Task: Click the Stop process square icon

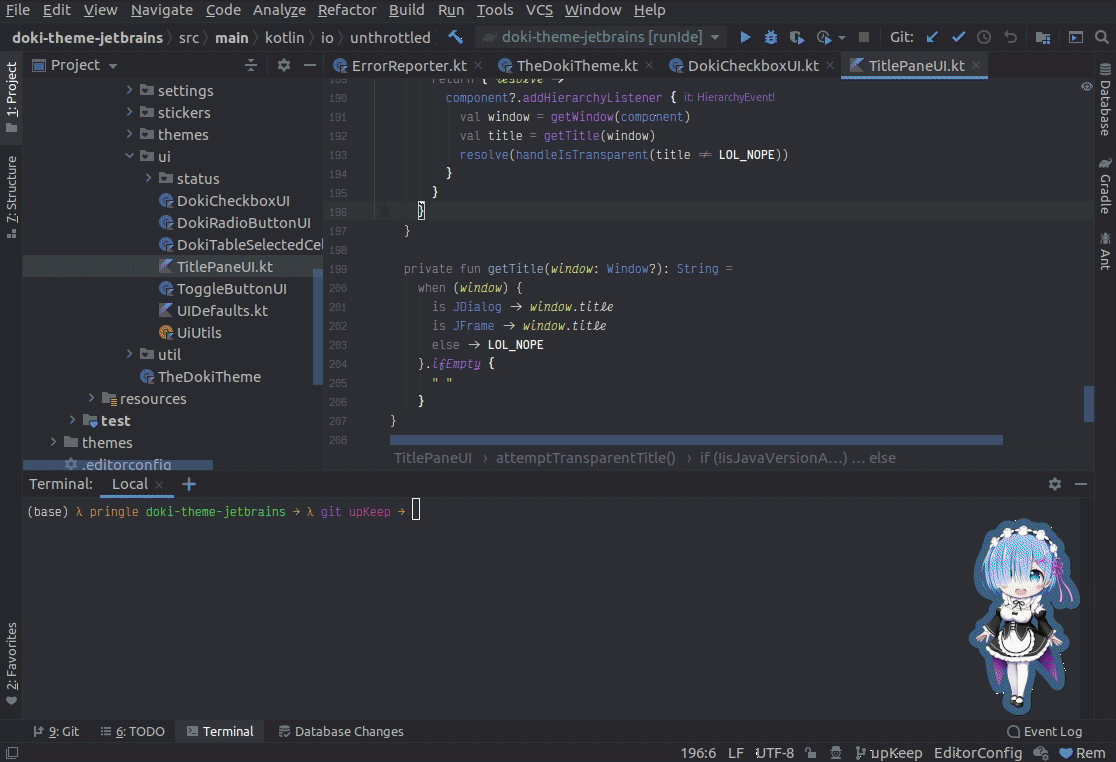Action: [x=863, y=37]
